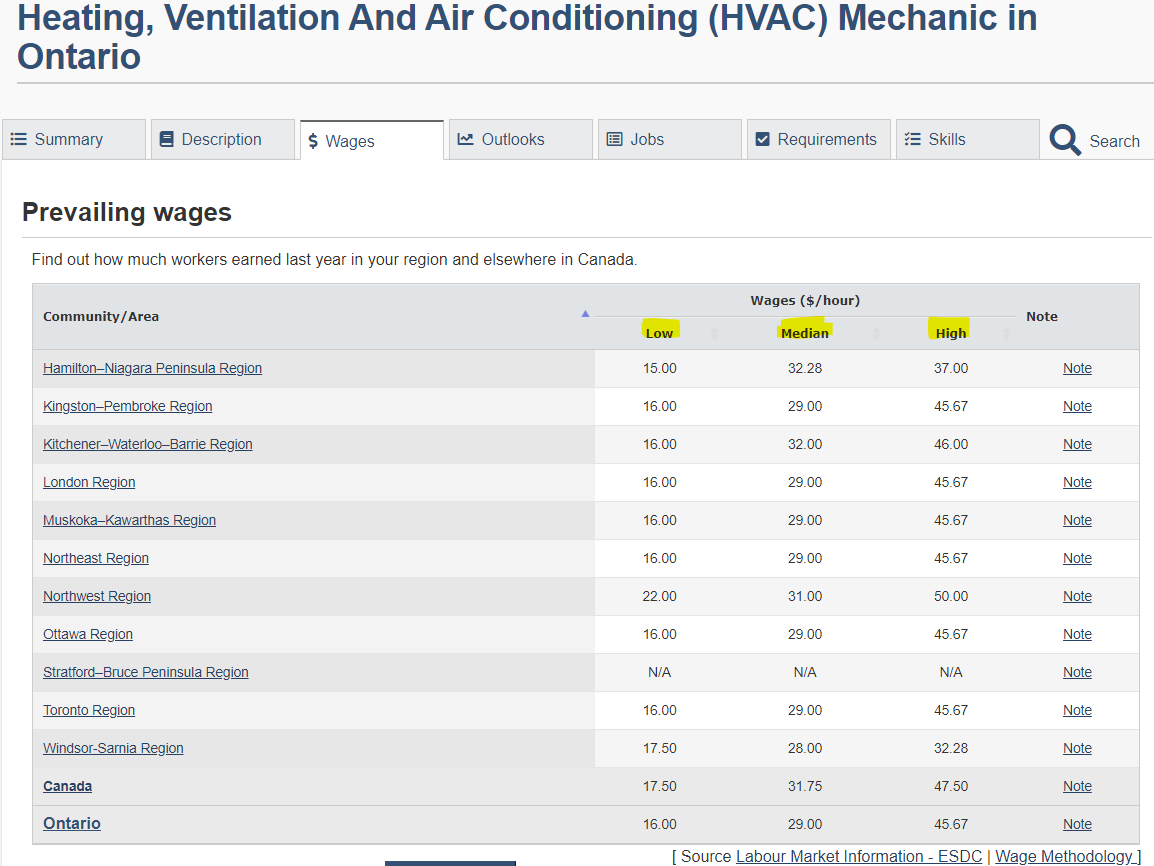Sort table by Community/Area column arrow

(x=585, y=314)
